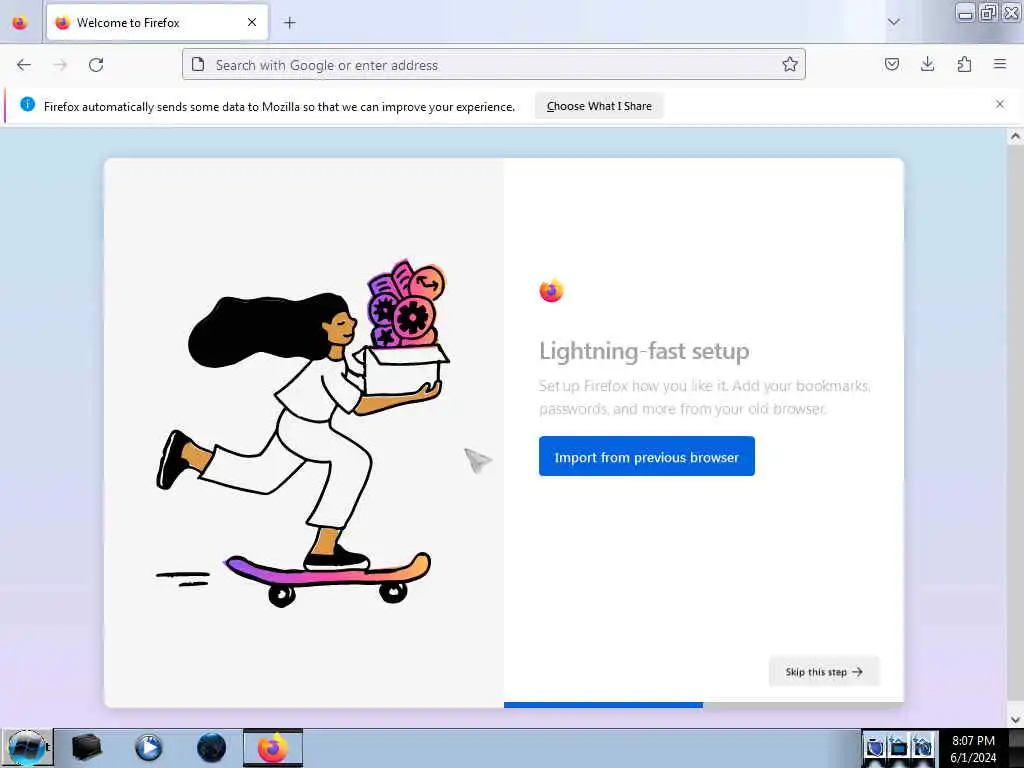Reload the current page

96,65
